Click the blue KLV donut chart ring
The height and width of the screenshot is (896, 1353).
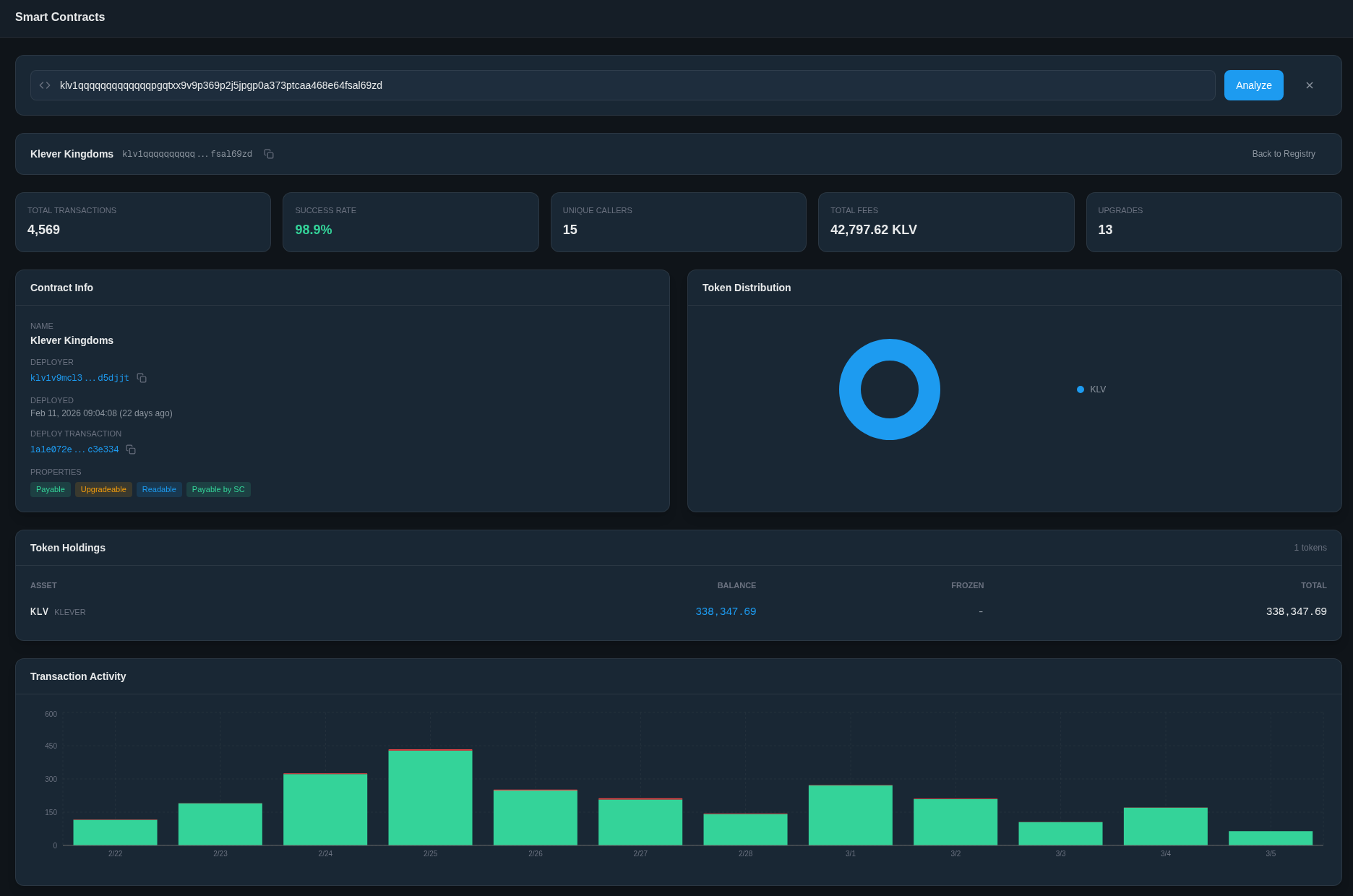point(850,389)
